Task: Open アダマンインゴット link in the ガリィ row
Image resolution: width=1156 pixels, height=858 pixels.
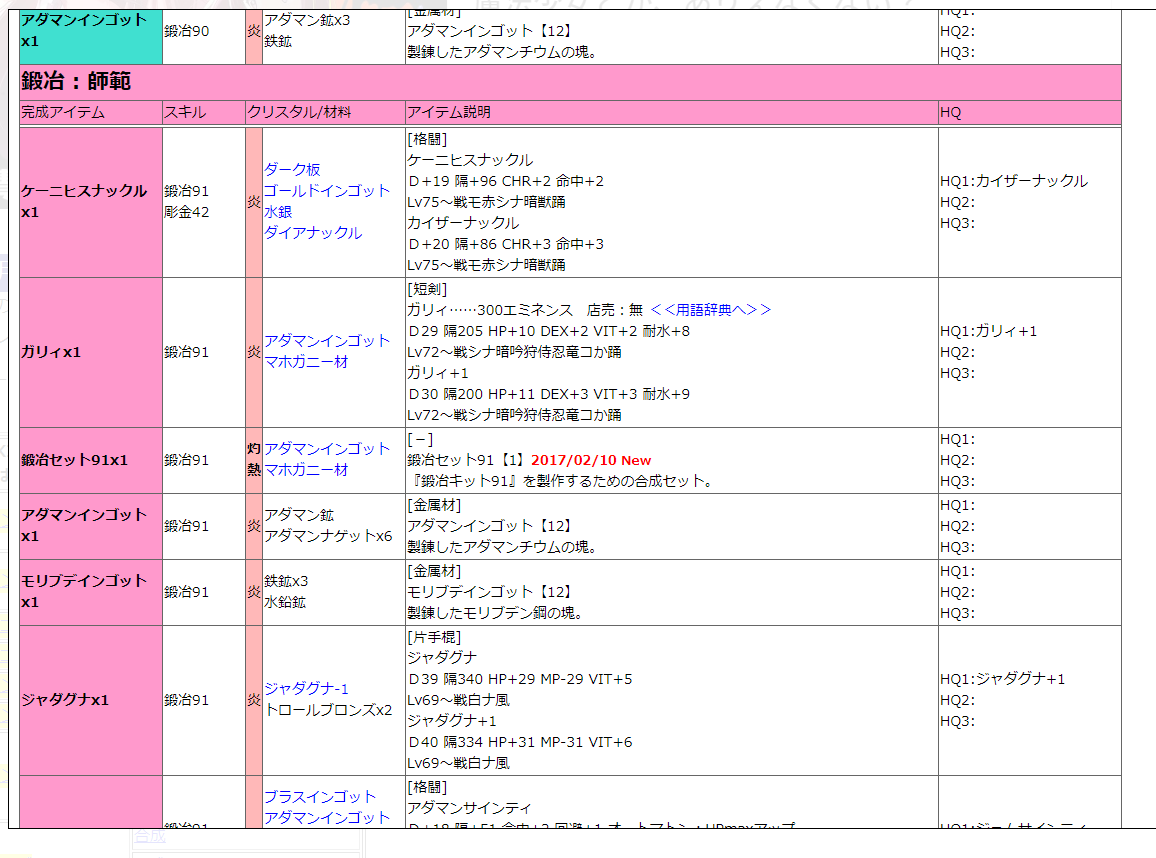Action: click(x=327, y=341)
